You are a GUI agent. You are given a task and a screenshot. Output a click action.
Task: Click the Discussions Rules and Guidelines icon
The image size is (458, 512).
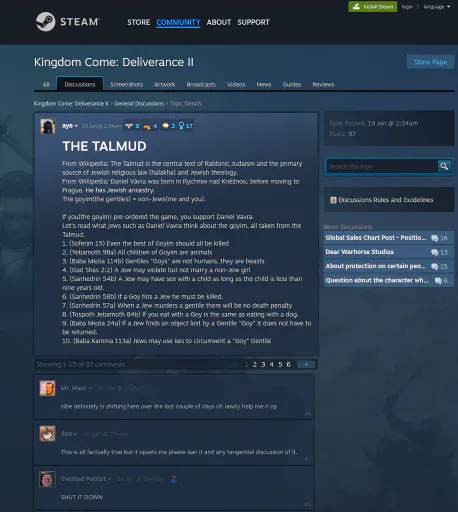pyautogui.click(x=333, y=200)
